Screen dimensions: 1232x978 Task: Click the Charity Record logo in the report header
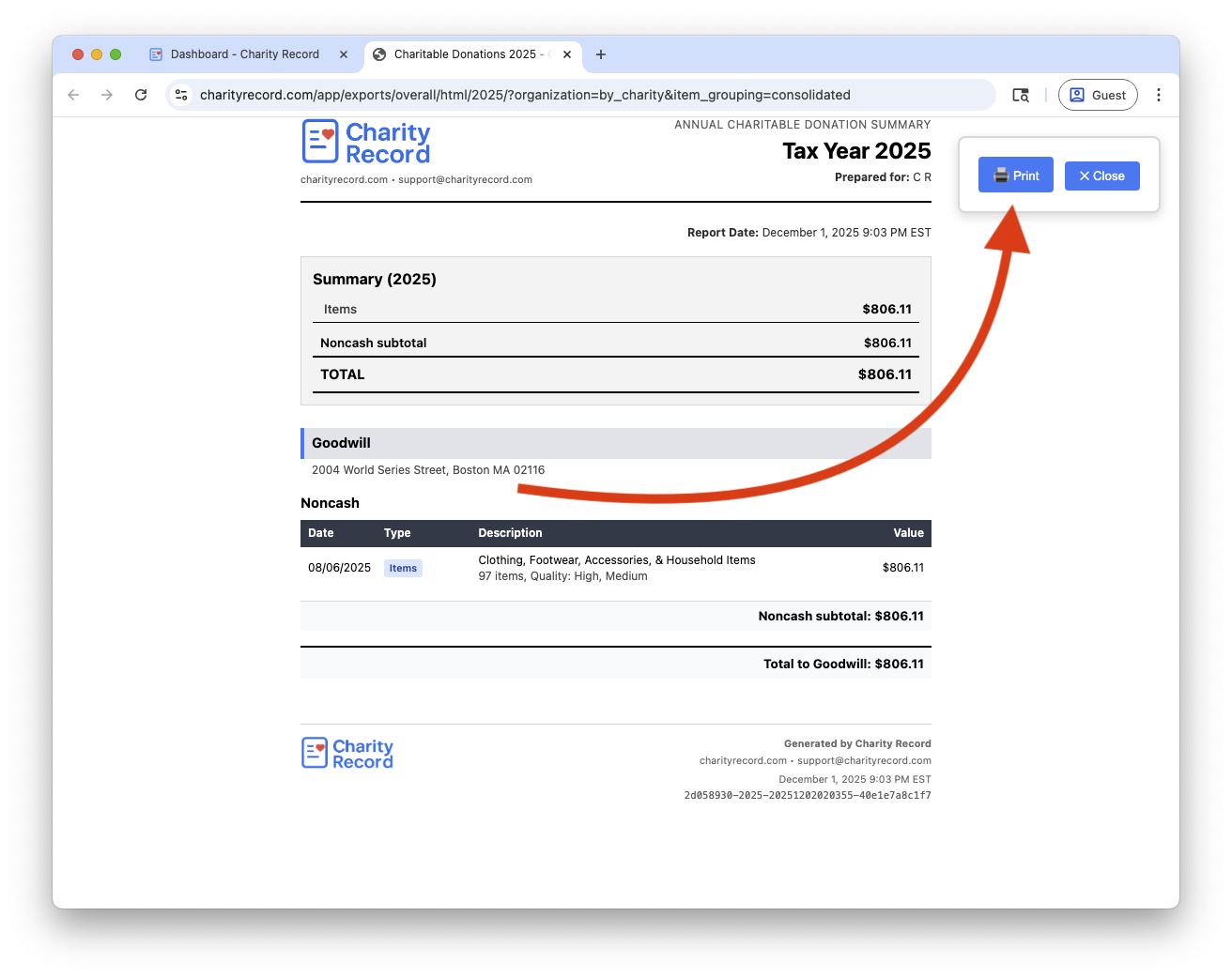click(x=365, y=141)
